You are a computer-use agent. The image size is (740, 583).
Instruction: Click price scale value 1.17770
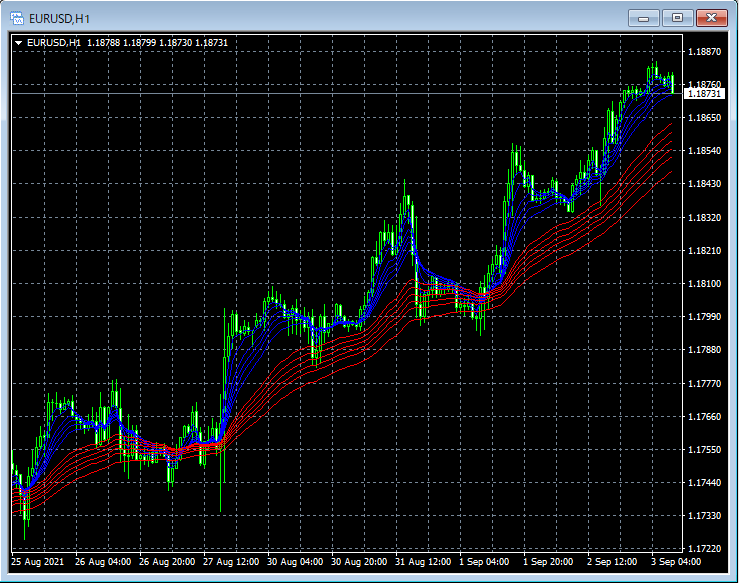705,383
